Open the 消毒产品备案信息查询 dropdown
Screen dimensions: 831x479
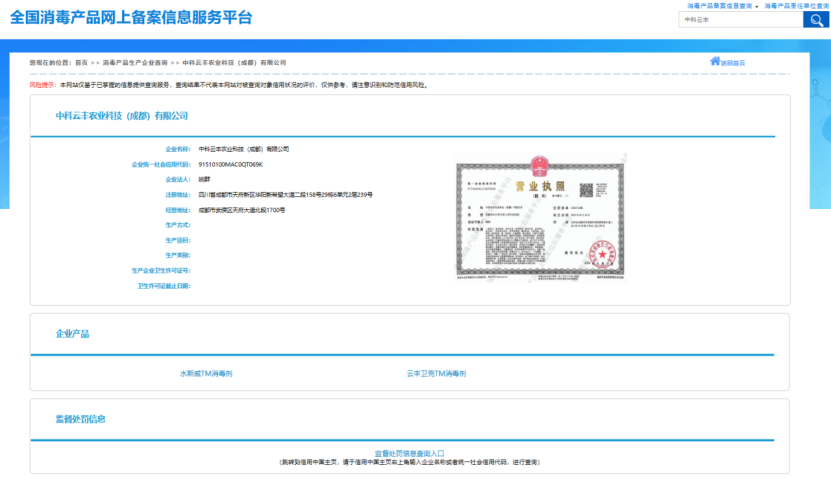pyautogui.click(x=722, y=6)
